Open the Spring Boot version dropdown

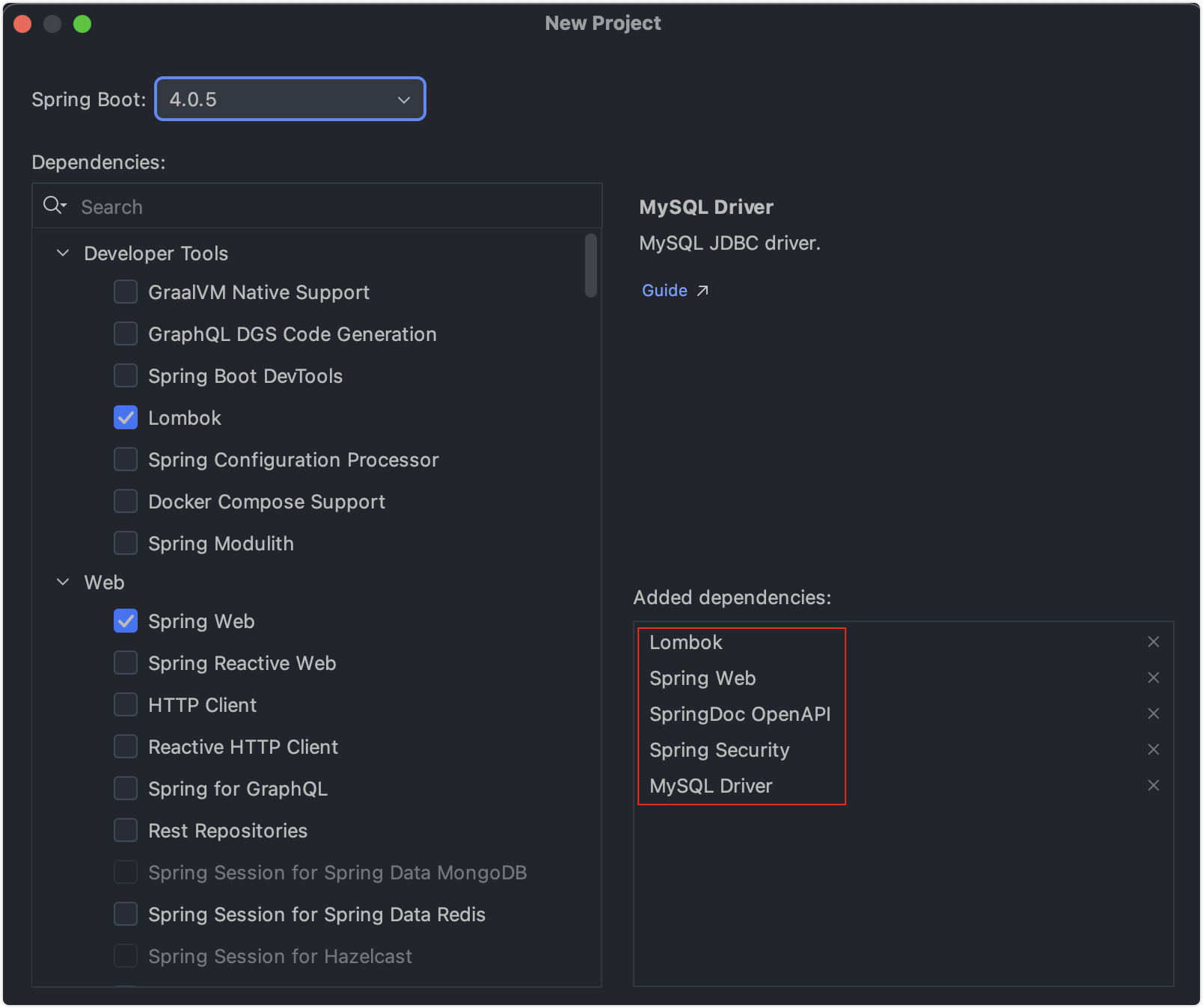pos(290,99)
